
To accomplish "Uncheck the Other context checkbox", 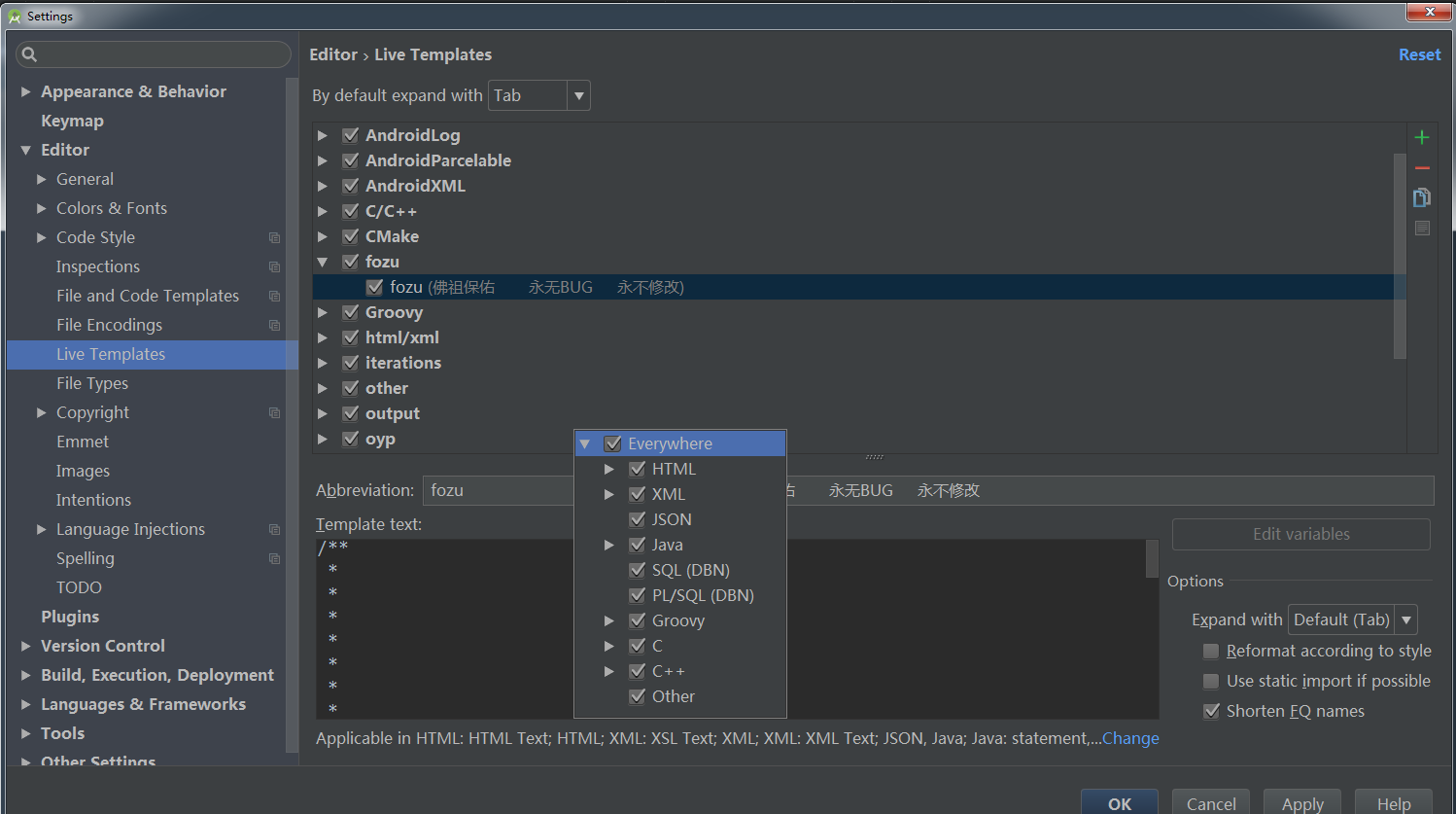I will [x=638, y=696].
